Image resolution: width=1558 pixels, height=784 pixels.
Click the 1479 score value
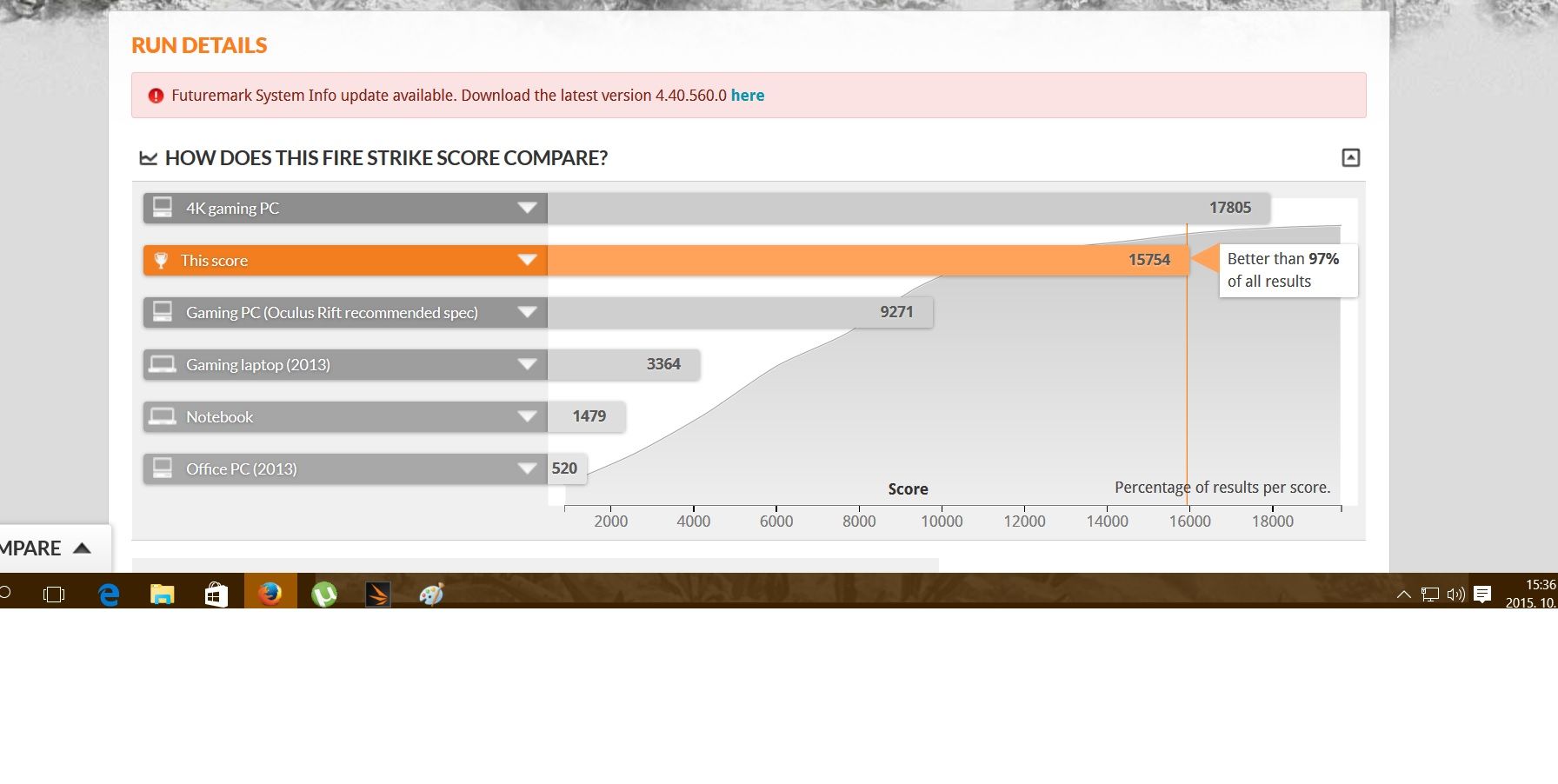coord(589,416)
